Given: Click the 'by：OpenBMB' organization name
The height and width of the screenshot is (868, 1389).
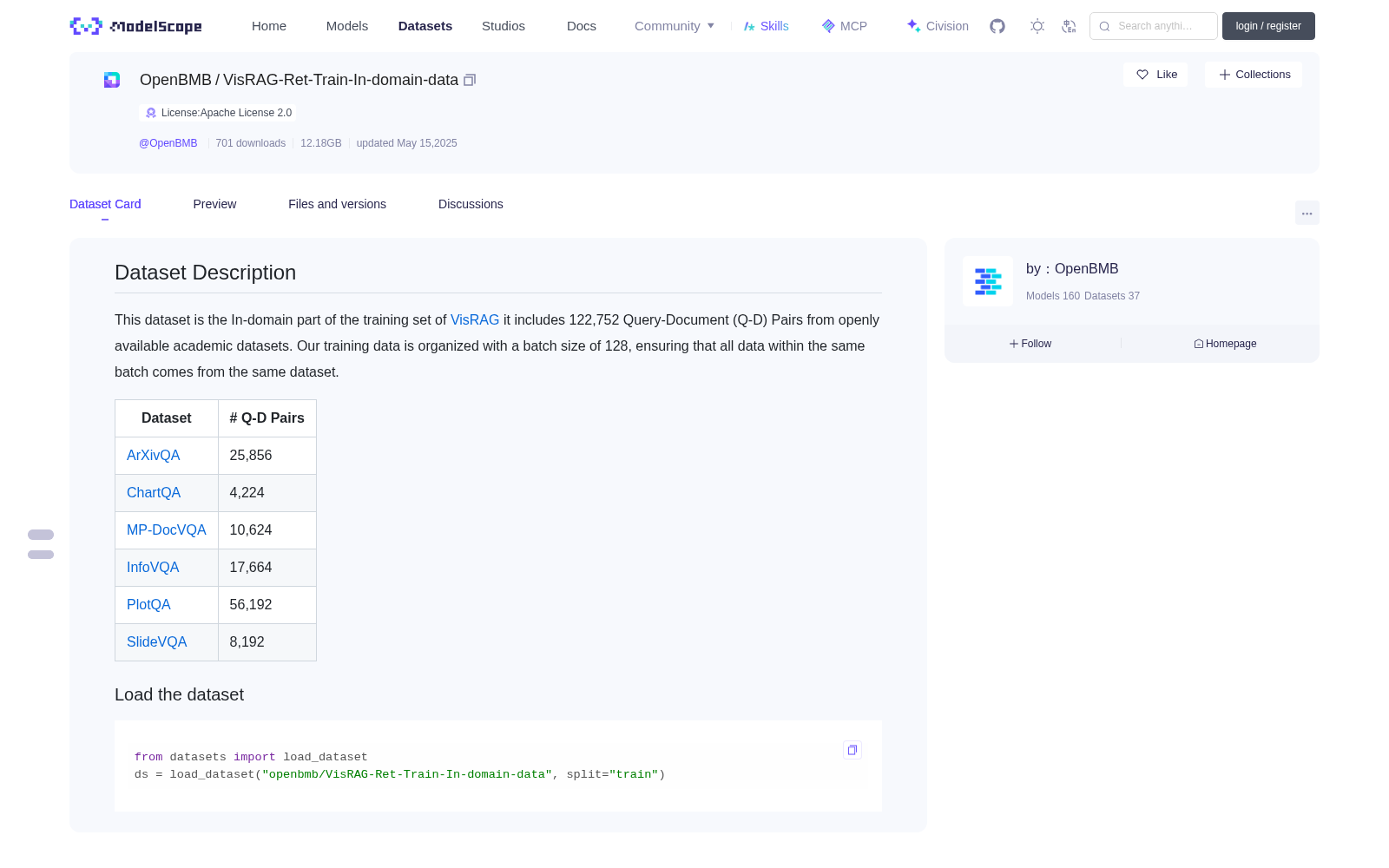Looking at the screenshot, I should [x=1072, y=269].
